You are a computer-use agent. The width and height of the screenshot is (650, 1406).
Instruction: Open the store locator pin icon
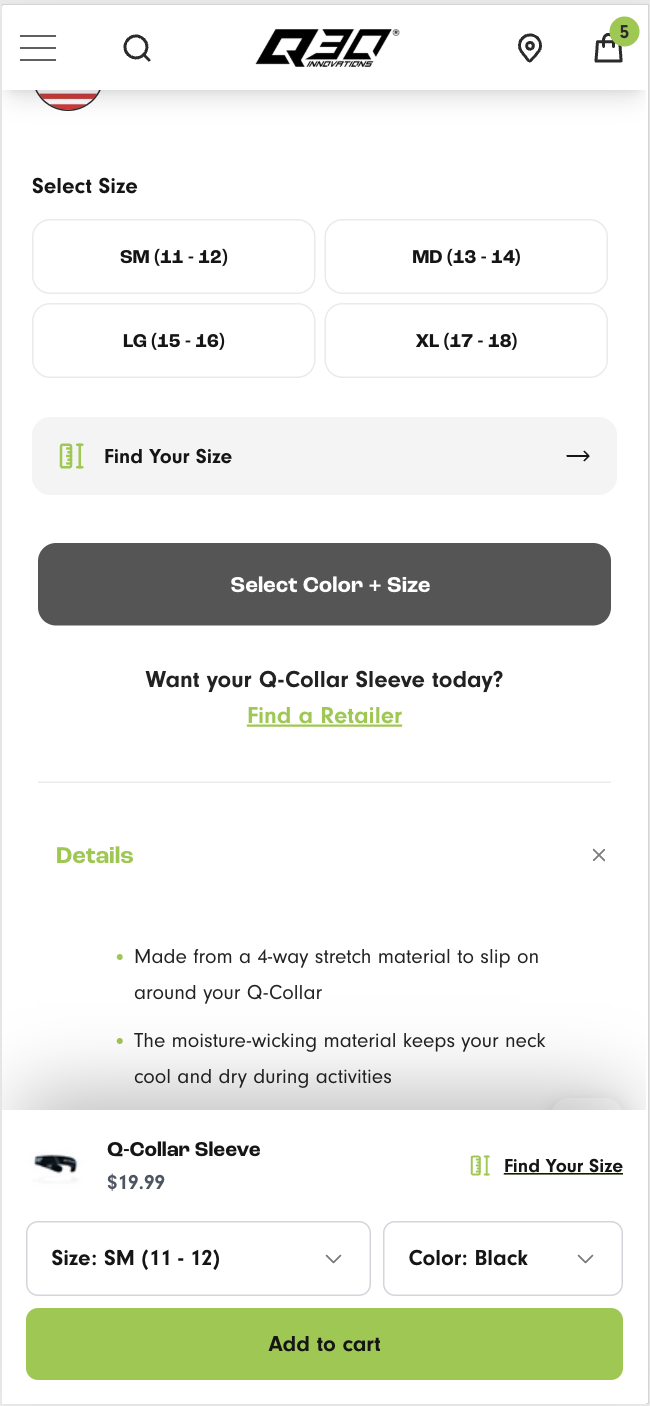(530, 47)
